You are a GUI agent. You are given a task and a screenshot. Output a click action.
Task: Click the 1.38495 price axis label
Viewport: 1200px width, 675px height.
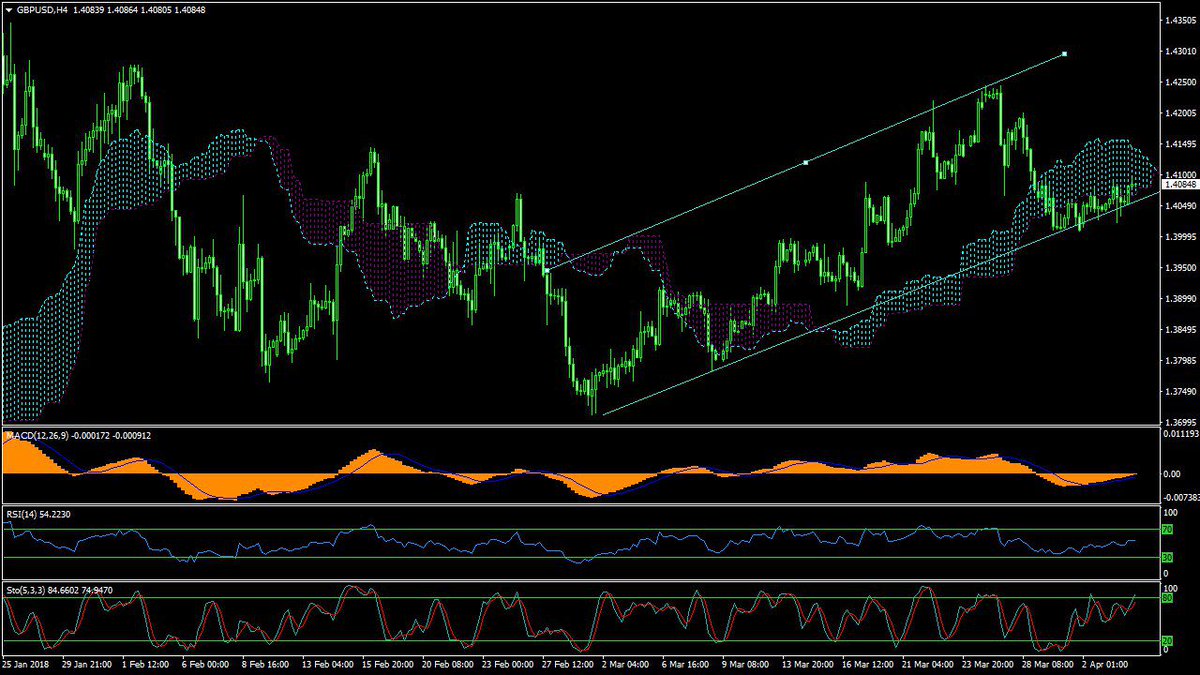tap(1180, 330)
